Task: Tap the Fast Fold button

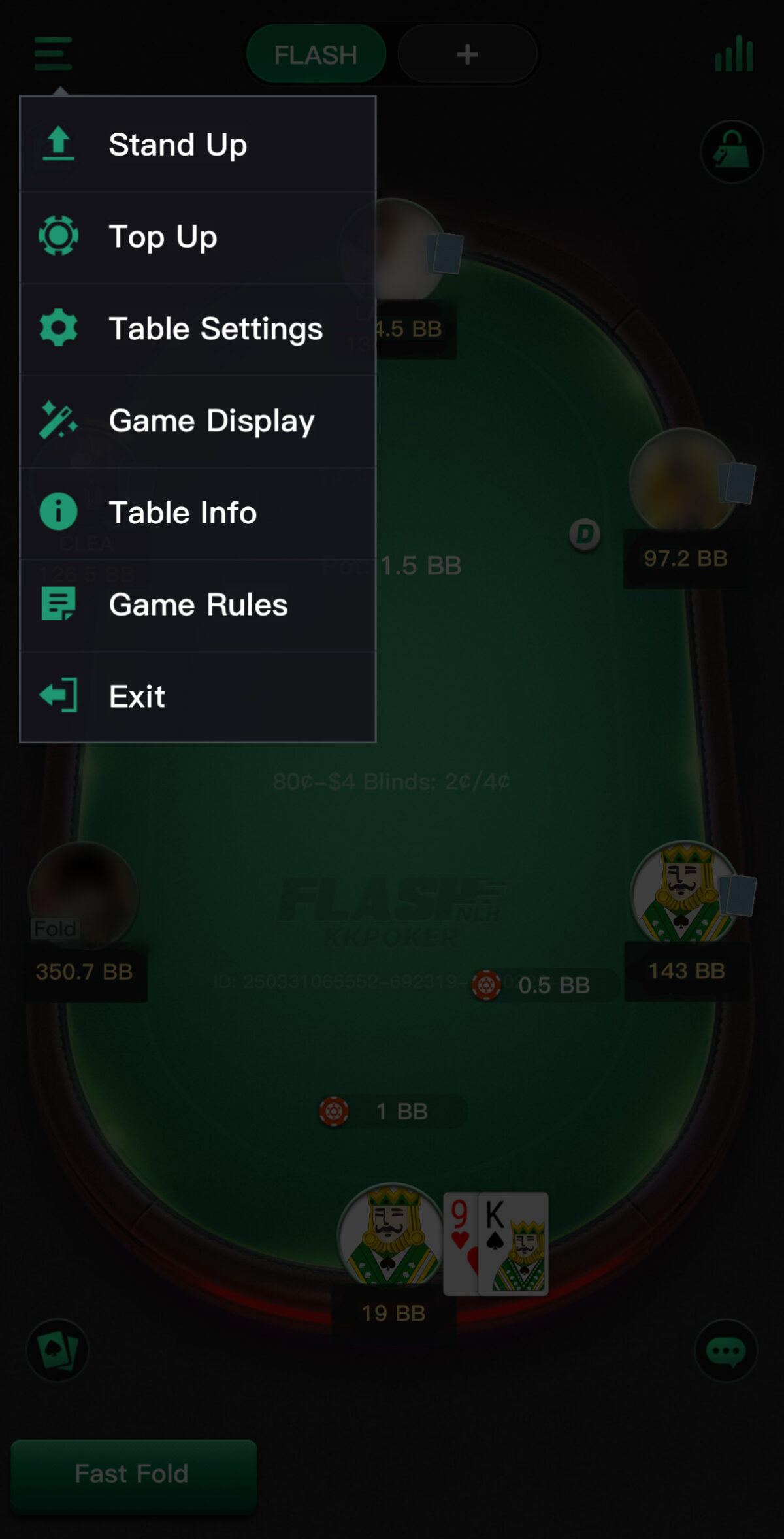Action: [133, 1474]
